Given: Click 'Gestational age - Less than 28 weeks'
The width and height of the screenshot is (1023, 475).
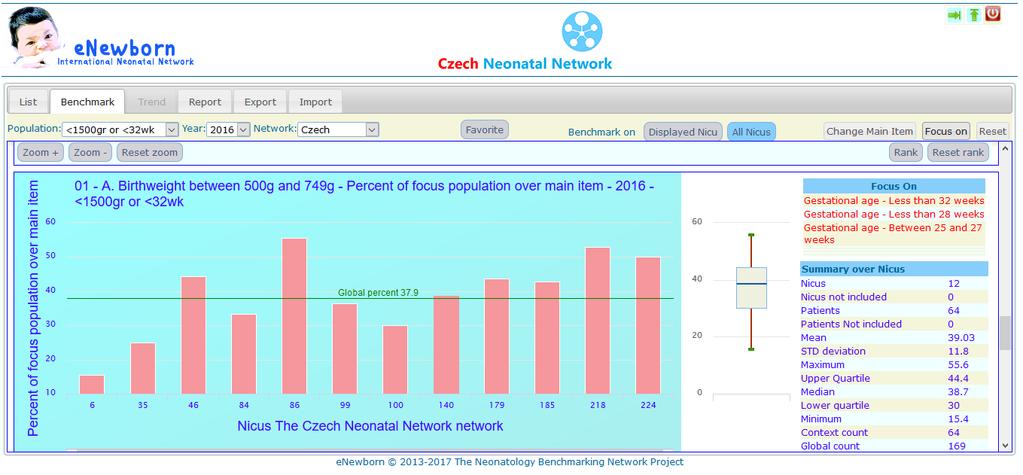Looking at the screenshot, I should tap(894, 214).
